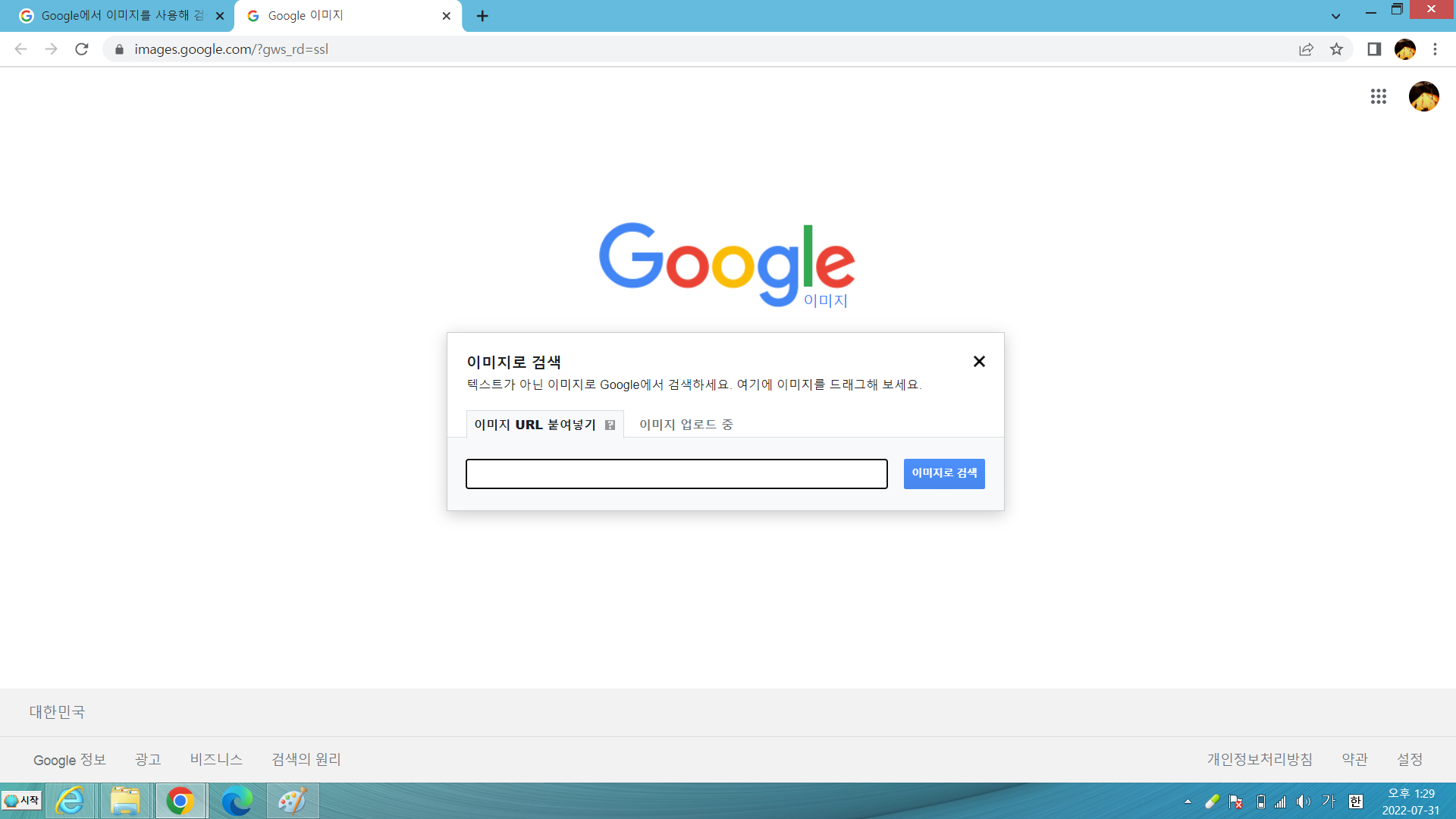
Task: Expand the tab search dropdown
Action: 1336,16
